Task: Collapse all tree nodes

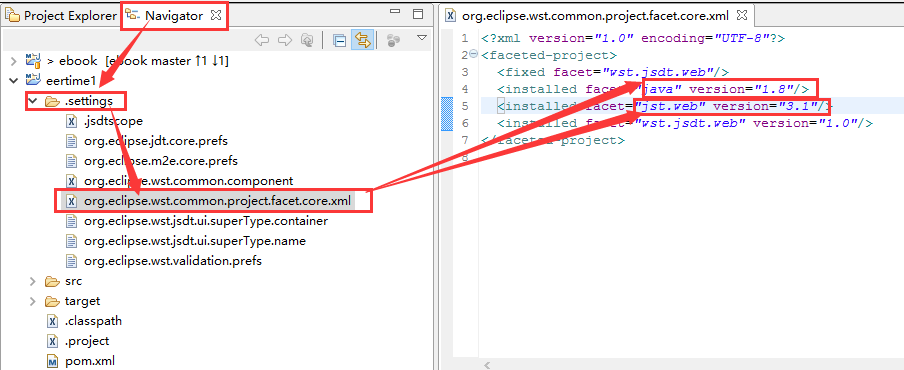Action: 340,40
